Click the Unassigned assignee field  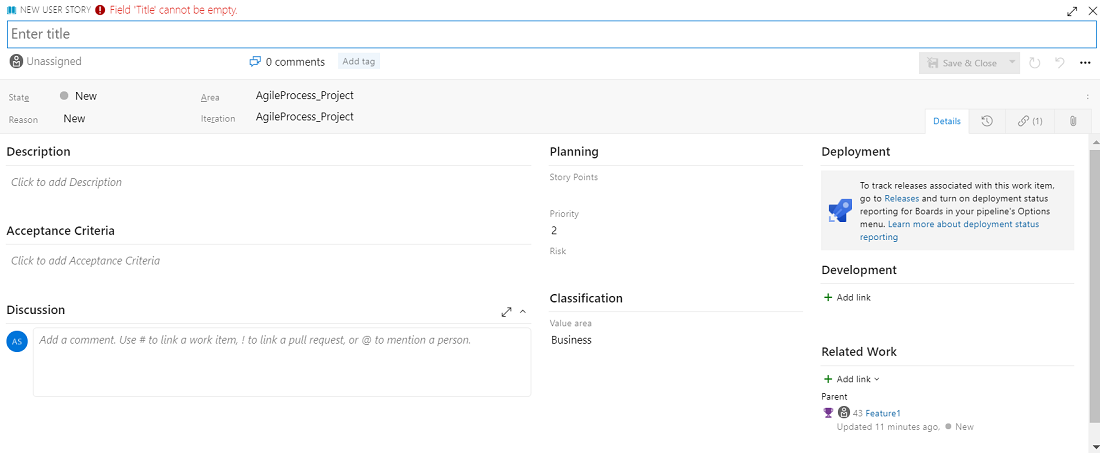(46, 61)
